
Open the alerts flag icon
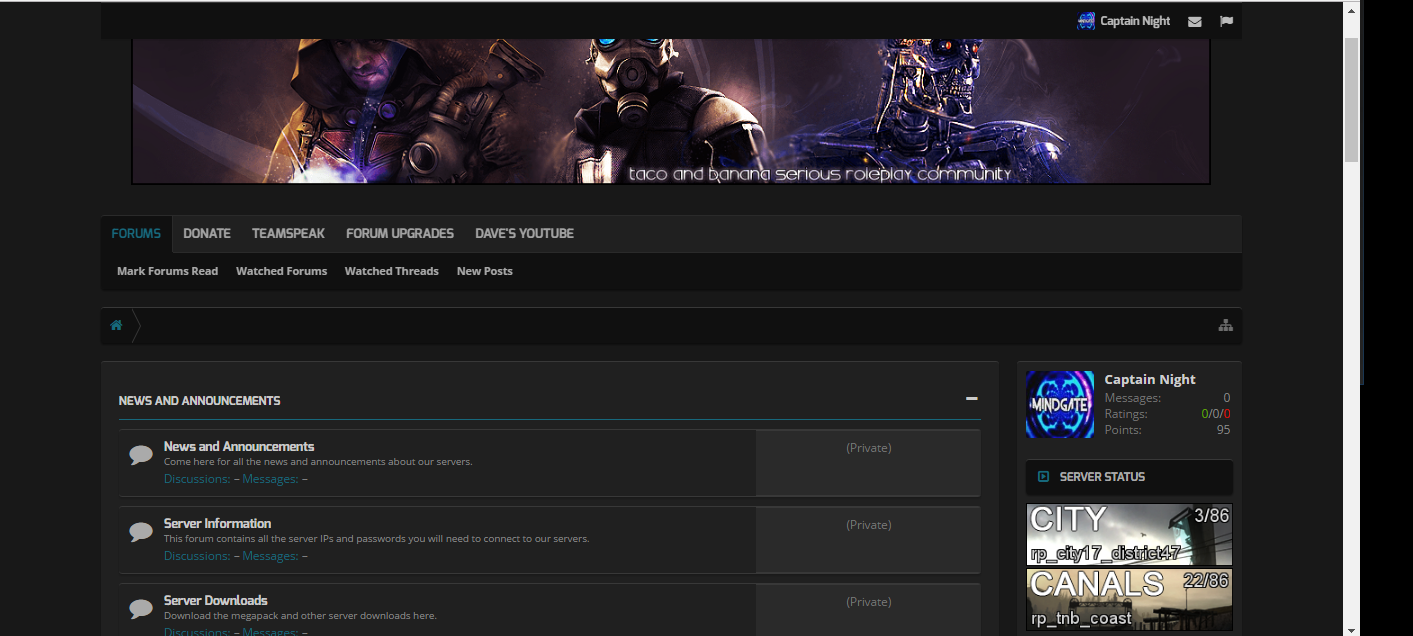click(x=1226, y=21)
